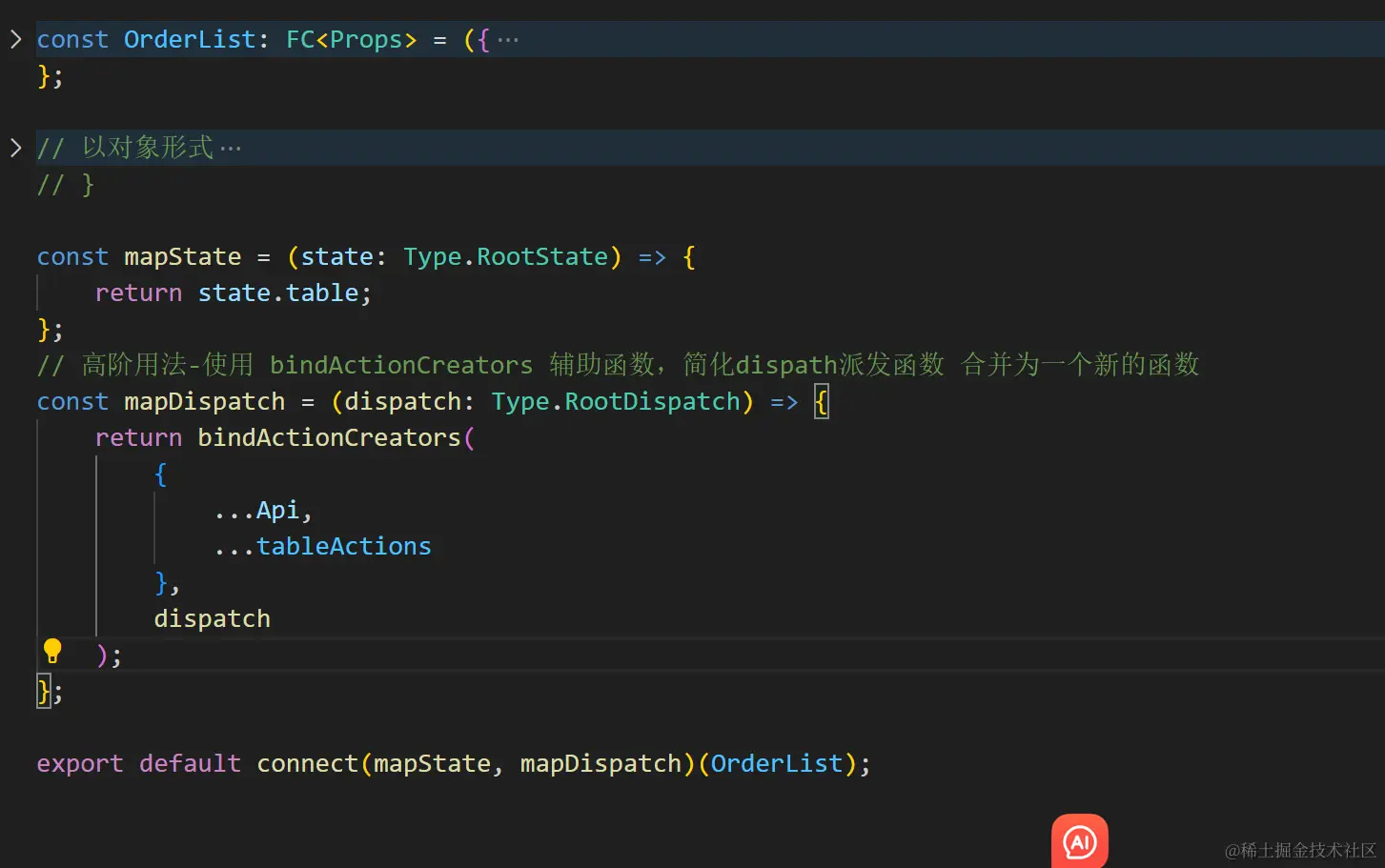Click on mapDispatch constant declaration name

click(x=204, y=402)
